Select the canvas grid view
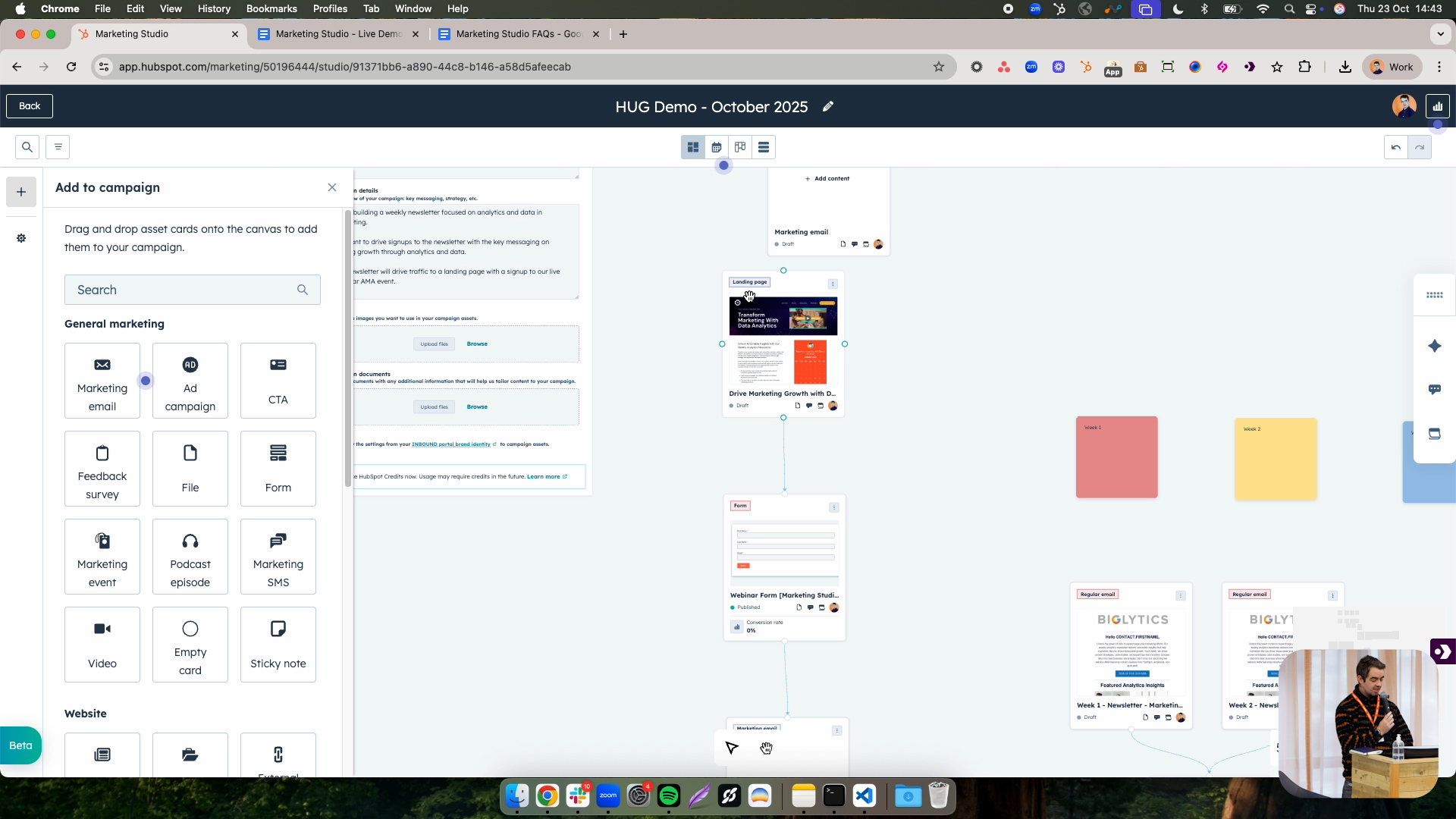 coord(692,147)
